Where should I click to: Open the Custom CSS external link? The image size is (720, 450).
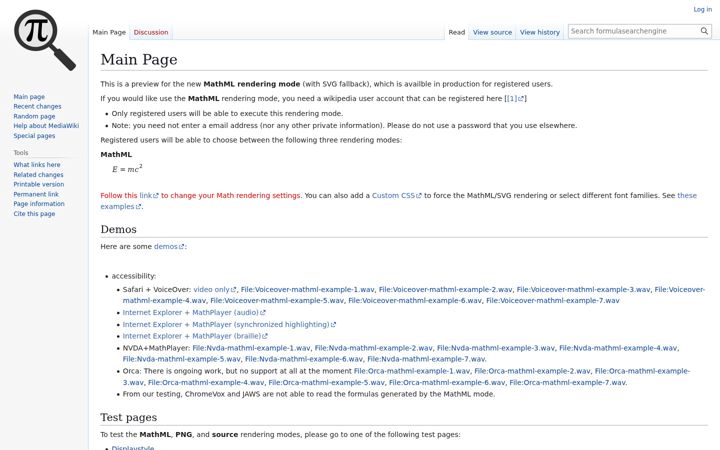396,195
